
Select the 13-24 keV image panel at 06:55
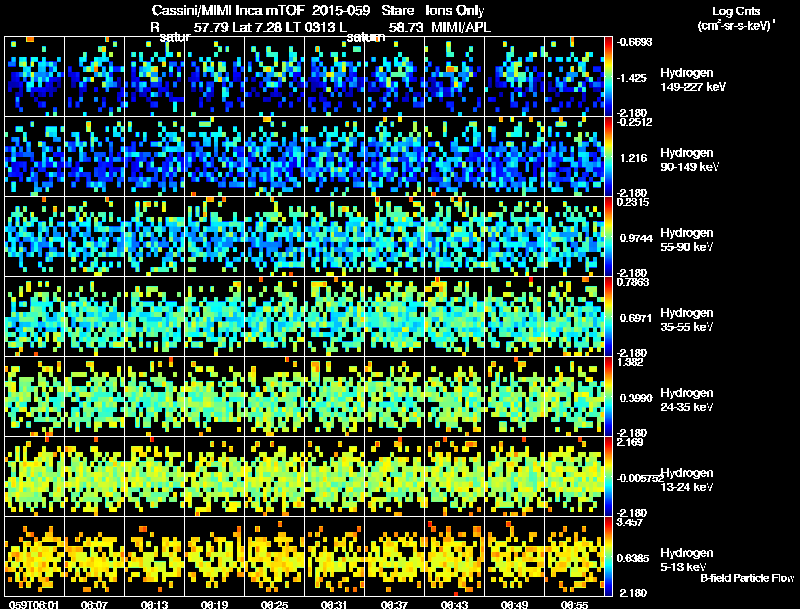(574, 477)
